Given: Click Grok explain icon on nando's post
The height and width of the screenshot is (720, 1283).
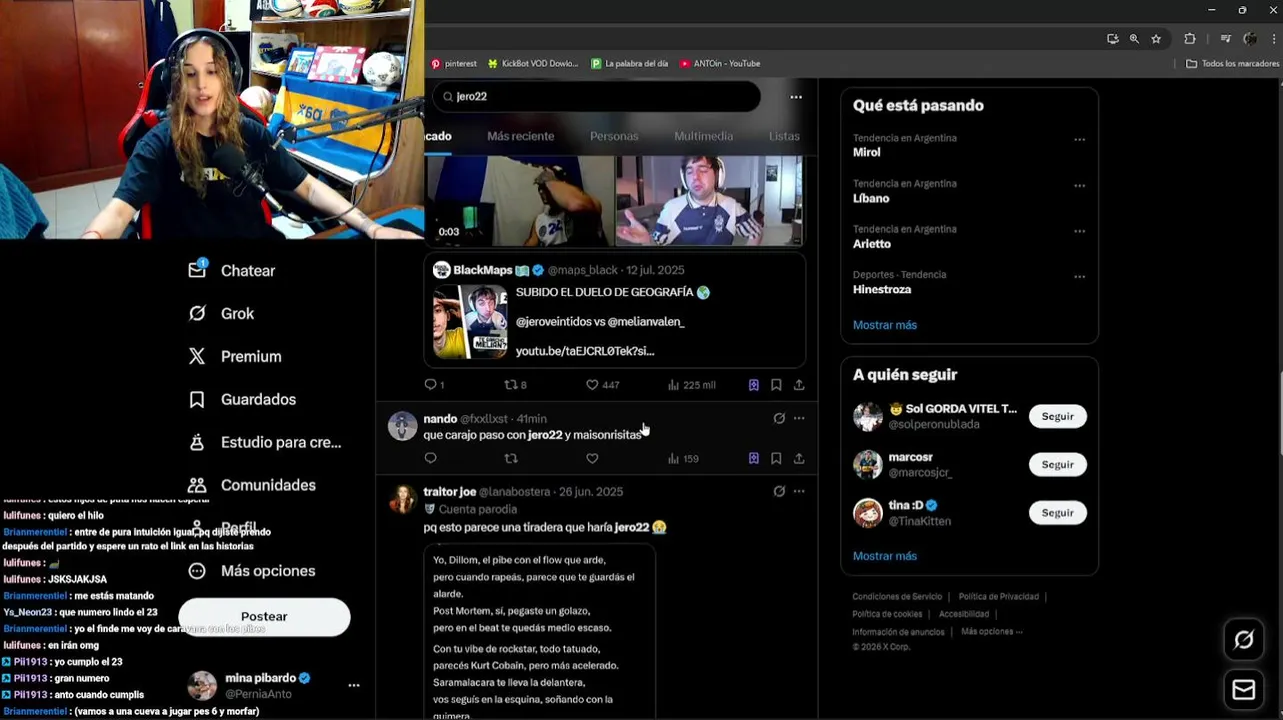Looking at the screenshot, I should point(779,418).
